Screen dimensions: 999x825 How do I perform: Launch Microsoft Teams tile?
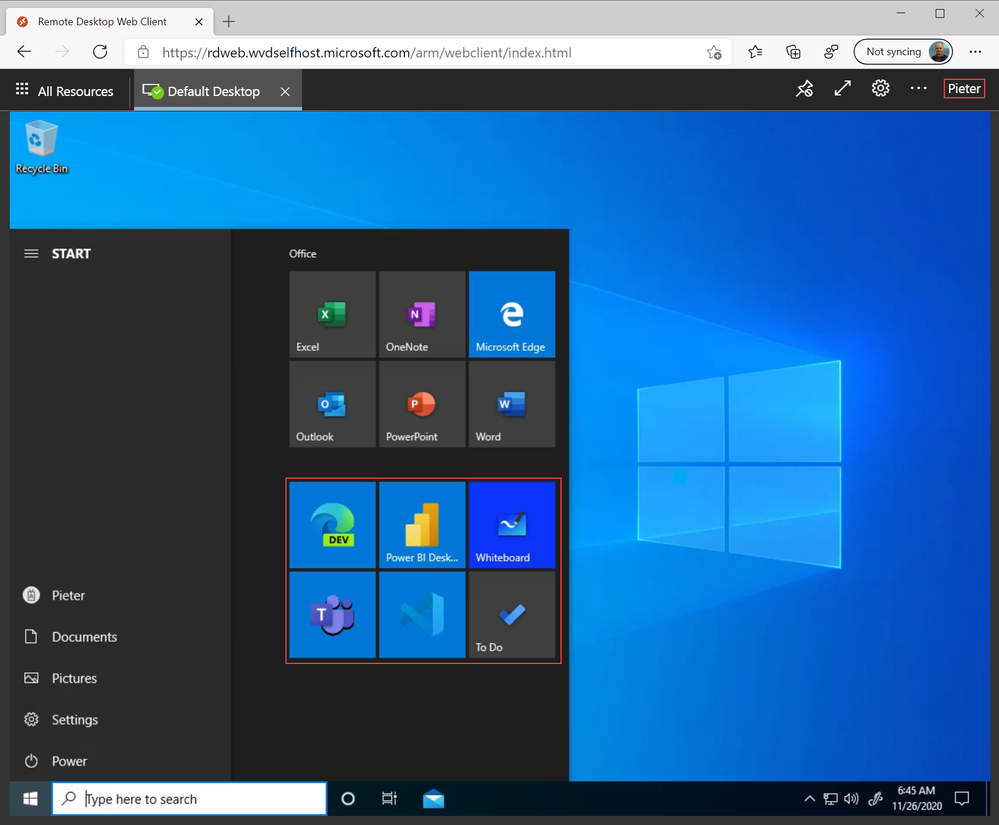pyautogui.click(x=332, y=614)
